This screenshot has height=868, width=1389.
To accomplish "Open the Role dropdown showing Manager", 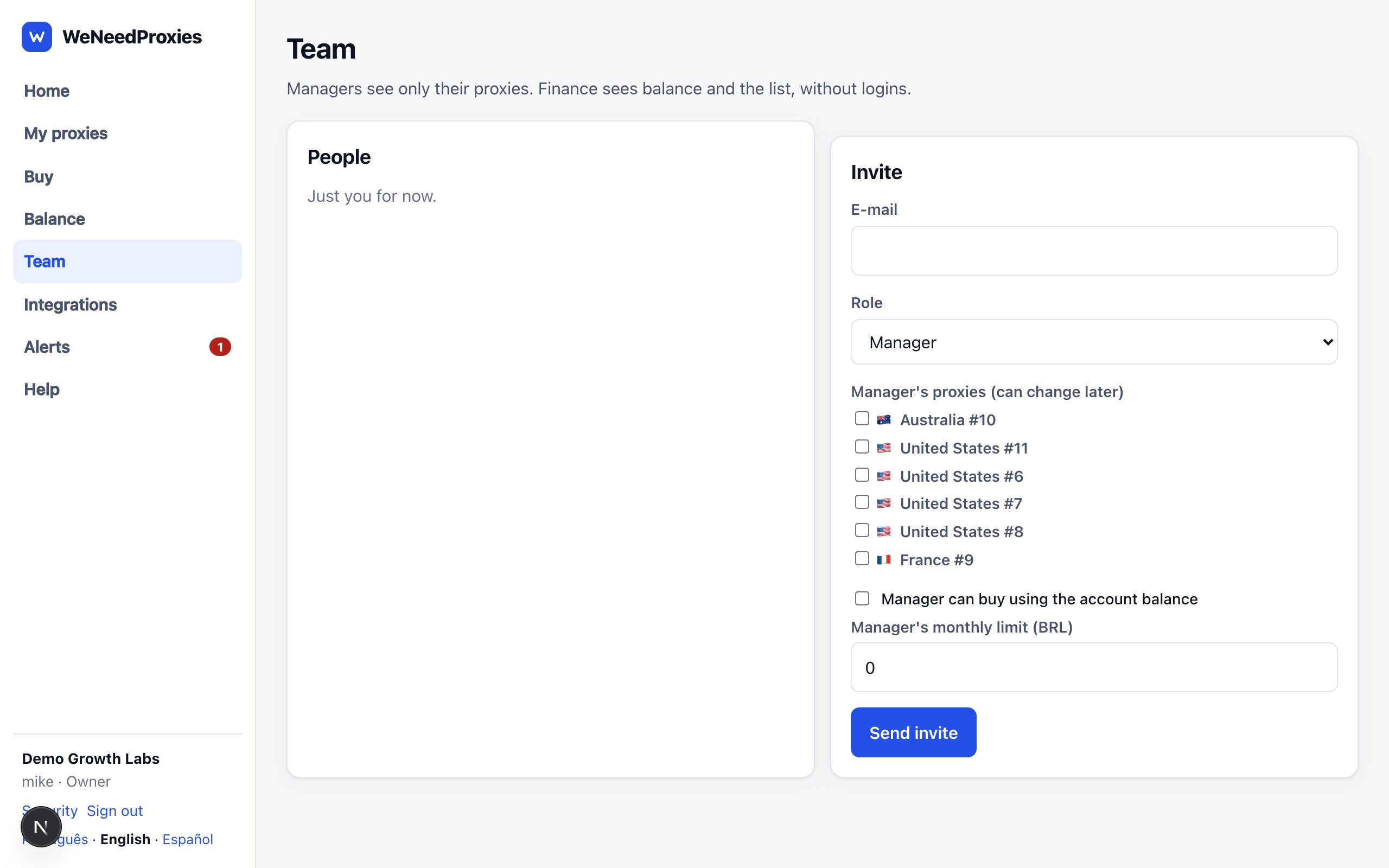I will tap(1093, 342).
